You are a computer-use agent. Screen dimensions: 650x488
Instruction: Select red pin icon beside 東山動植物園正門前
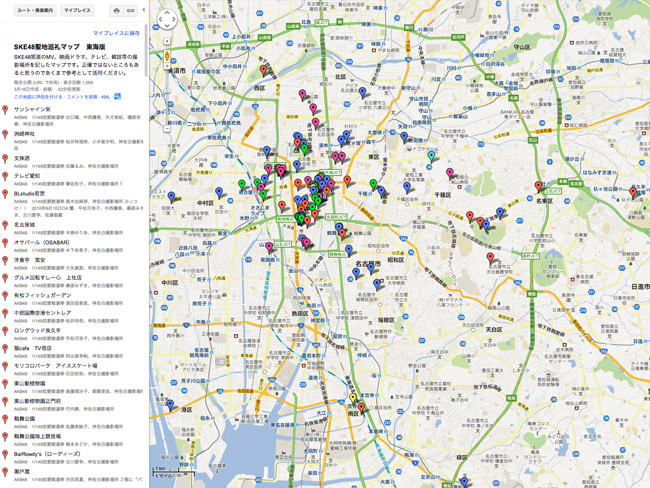[x=5, y=401]
